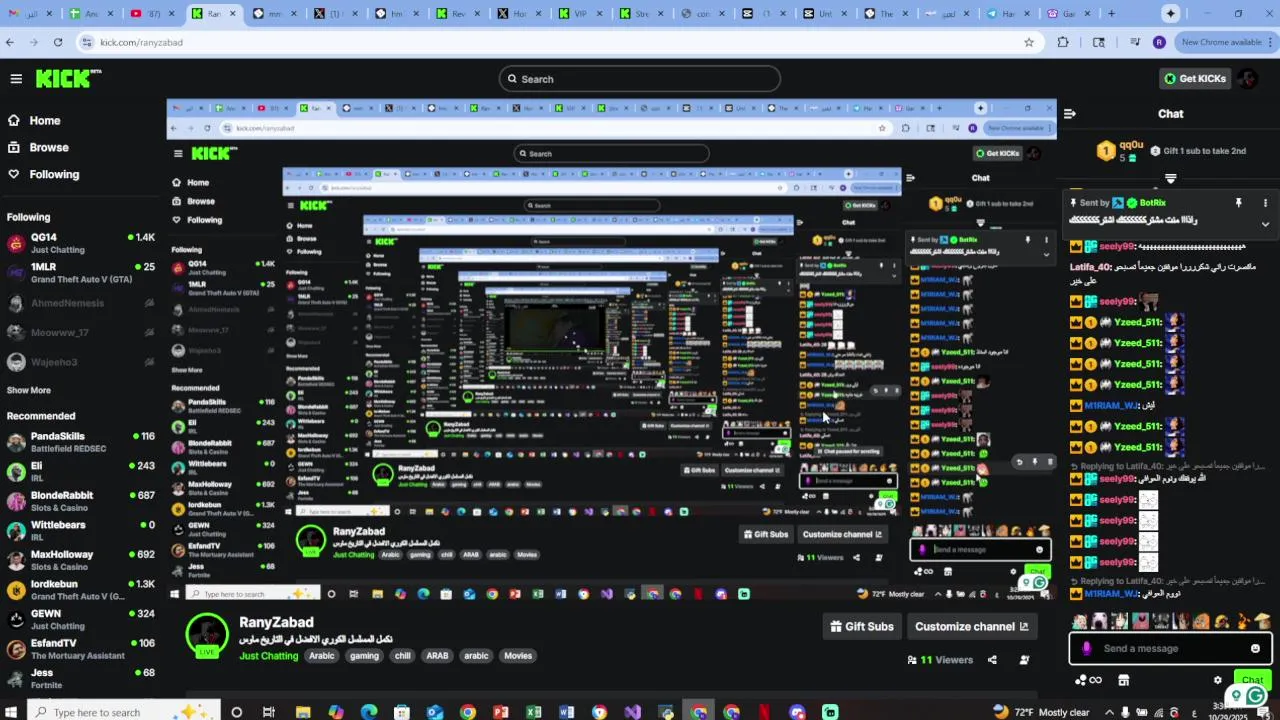Bookmark this page with star icon
This screenshot has height=720, width=1280.
1029,42
